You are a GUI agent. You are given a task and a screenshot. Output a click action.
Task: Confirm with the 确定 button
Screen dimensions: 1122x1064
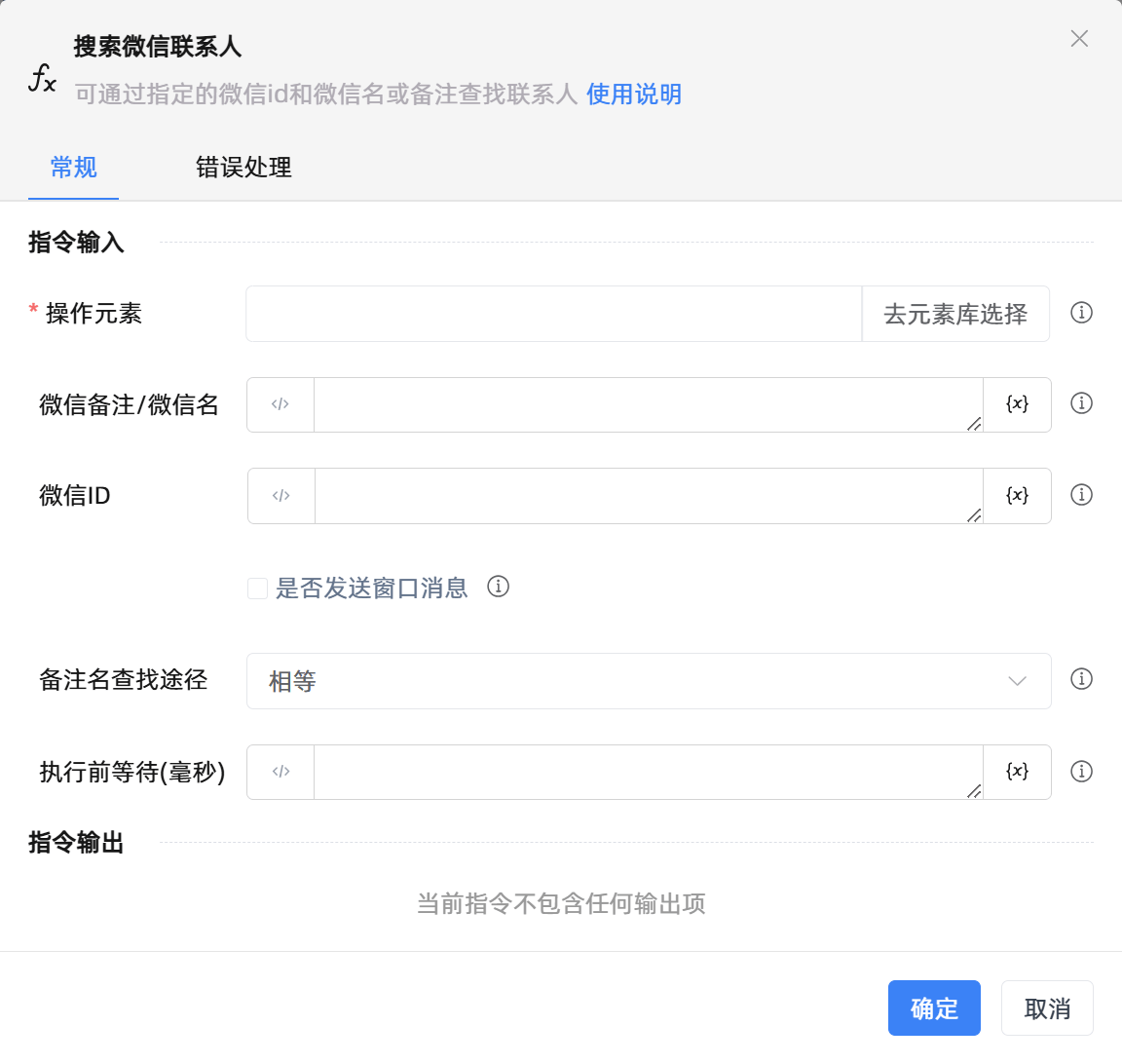click(x=934, y=1008)
